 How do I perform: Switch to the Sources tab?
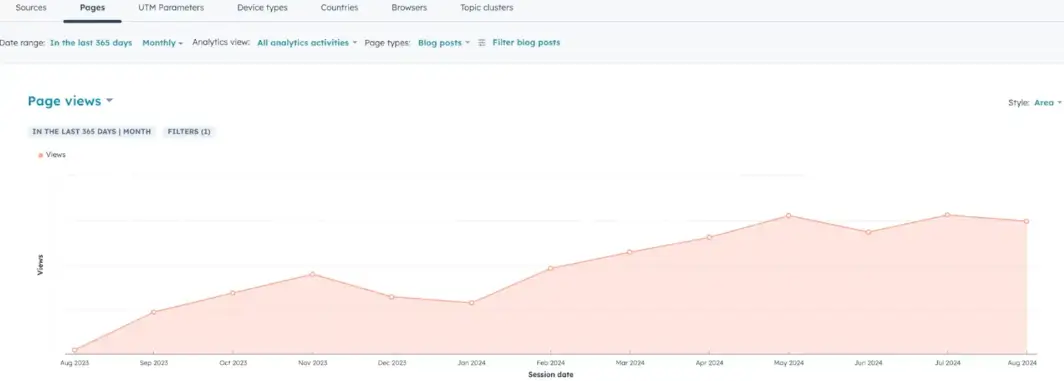31,8
